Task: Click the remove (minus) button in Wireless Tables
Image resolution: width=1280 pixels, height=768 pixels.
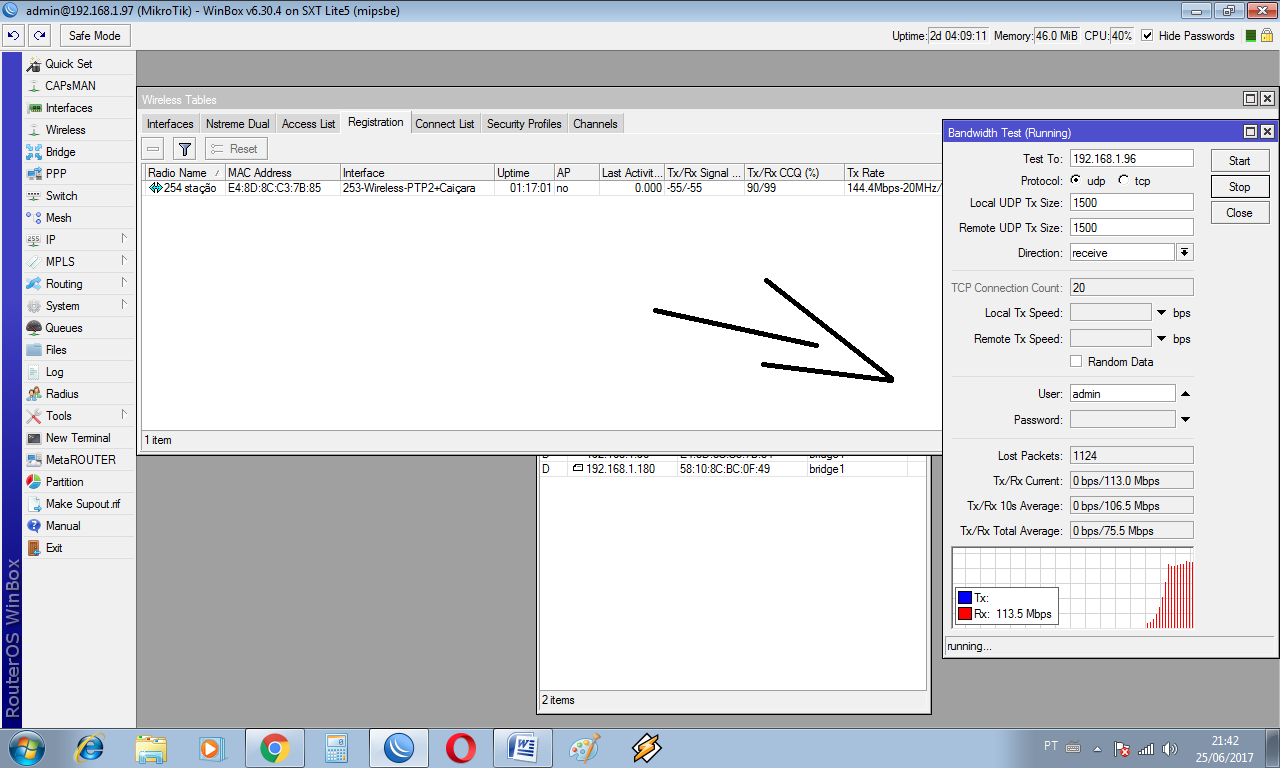Action: (x=153, y=149)
